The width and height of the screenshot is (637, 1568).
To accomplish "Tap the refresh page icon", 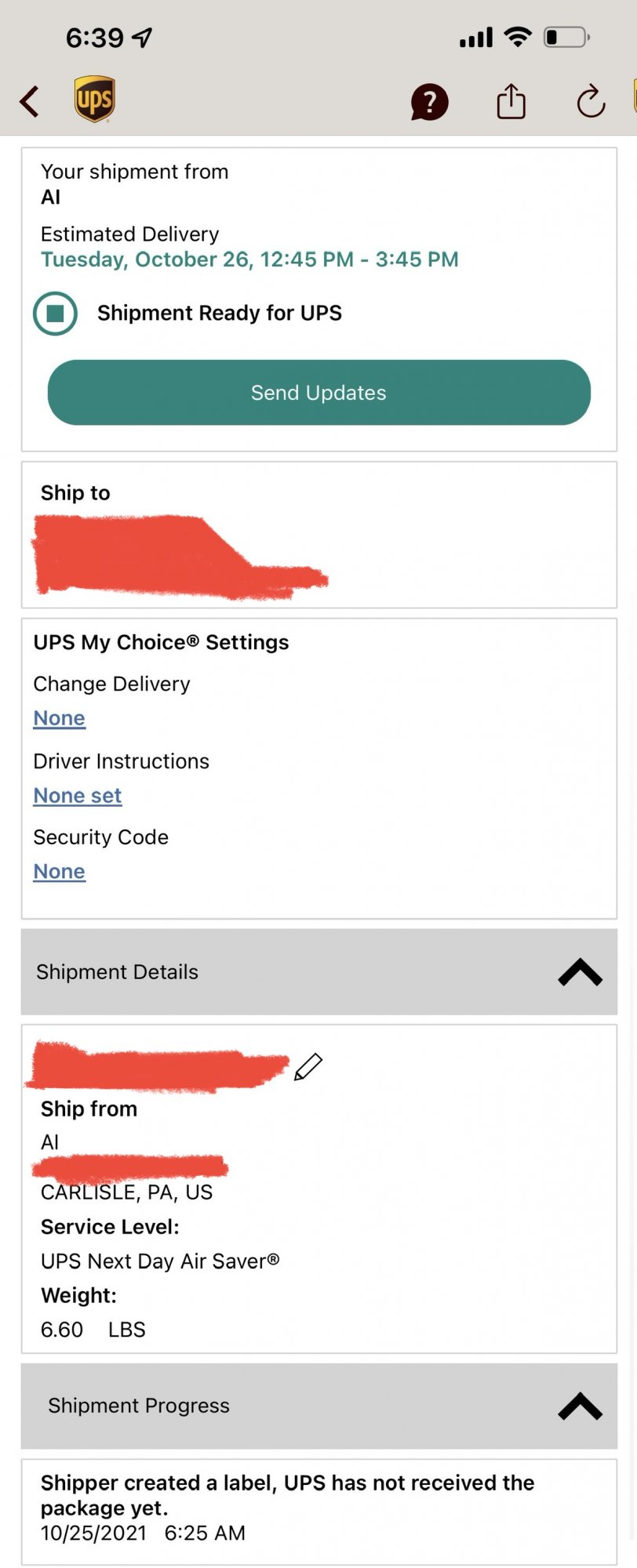I will tap(590, 102).
